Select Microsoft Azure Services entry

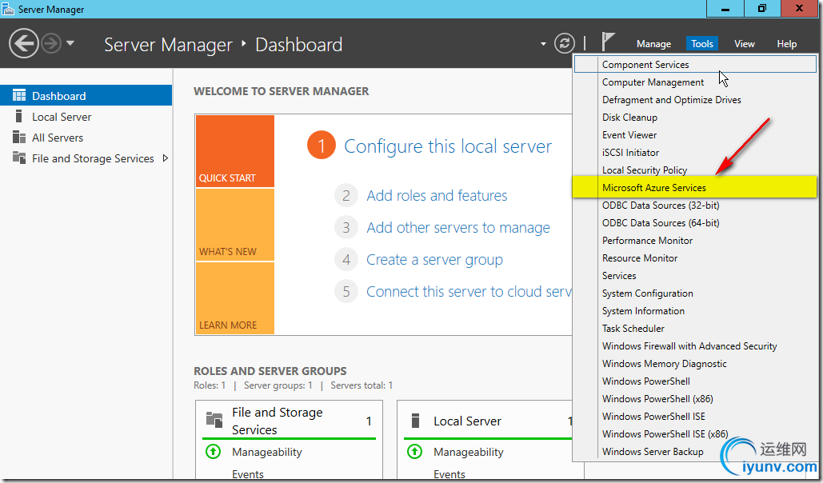pyautogui.click(x=695, y=187)
